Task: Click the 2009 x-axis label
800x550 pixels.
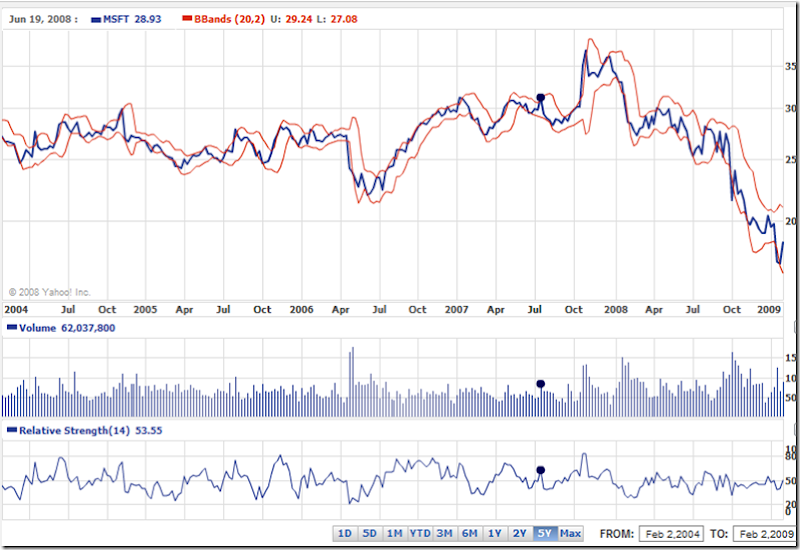Action: 769,310
